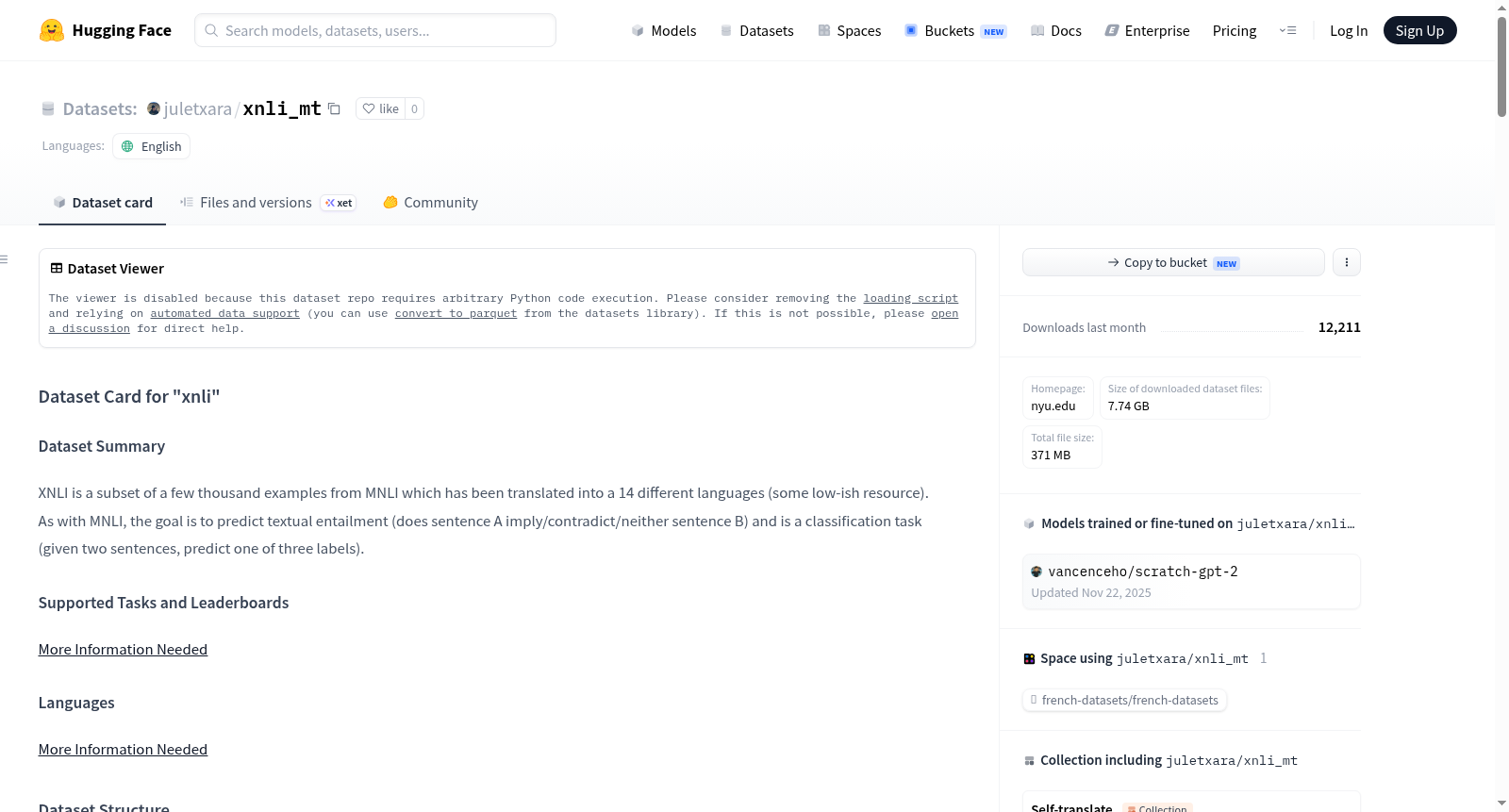Viewport: 1509px width, 812px height.
Task: Open the Spaces nav item
Action: (x=850, y=30)
